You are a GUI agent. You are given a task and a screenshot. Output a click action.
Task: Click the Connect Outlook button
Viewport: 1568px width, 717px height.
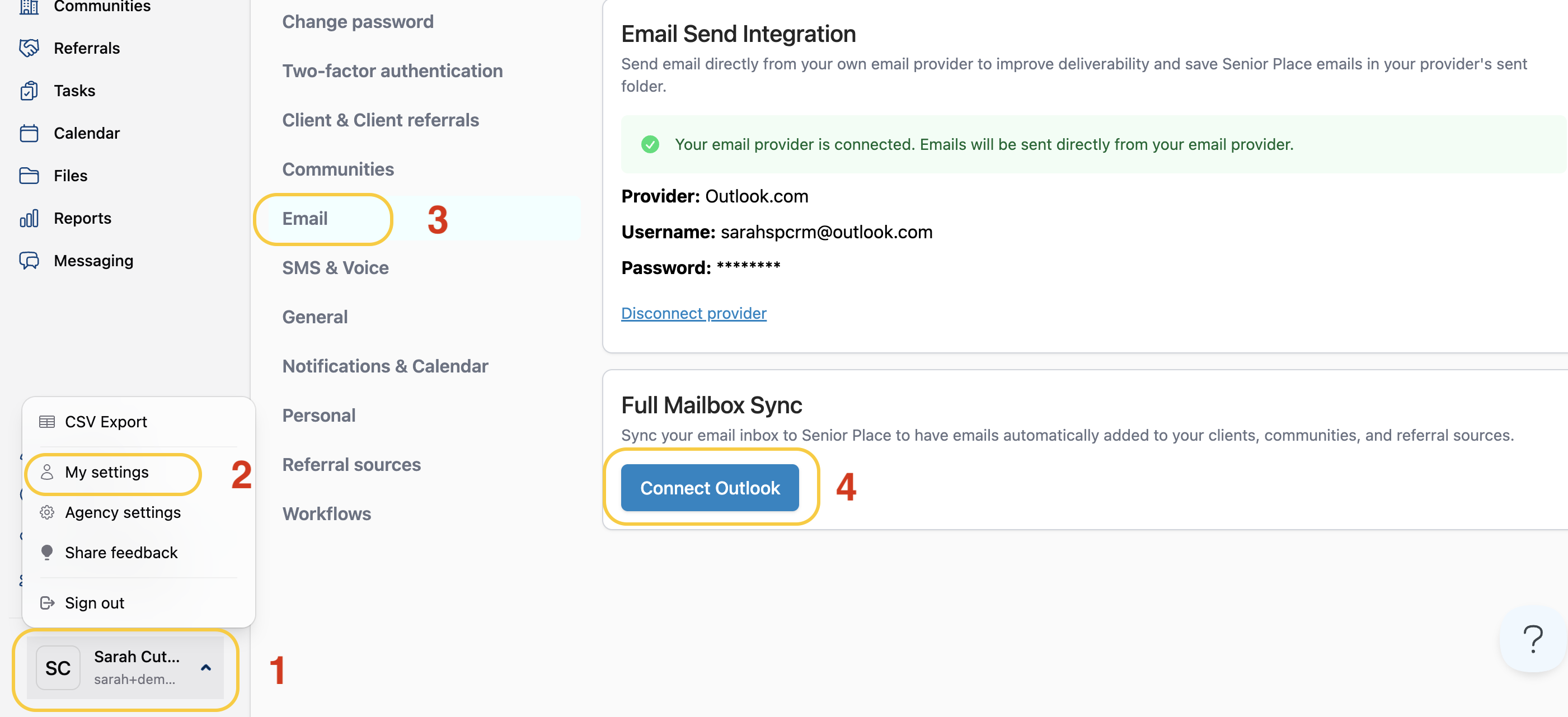(709, 488)
